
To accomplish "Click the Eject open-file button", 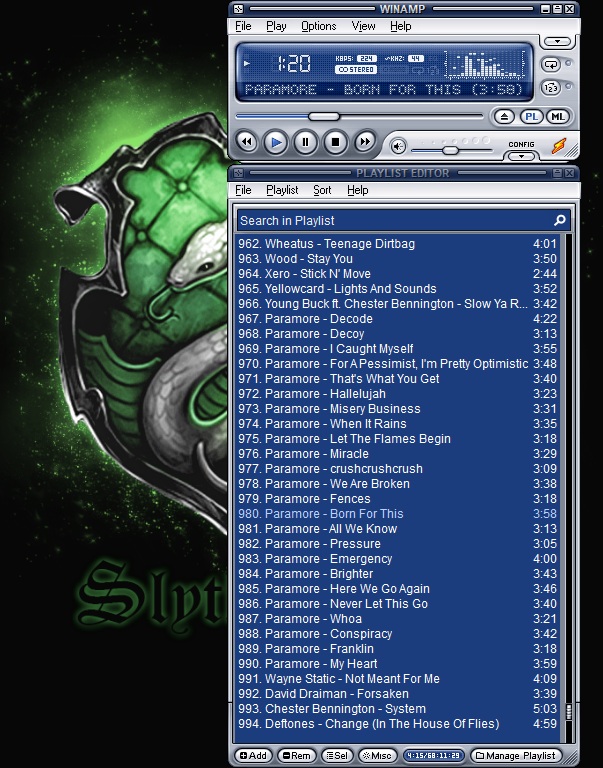I will click(504, 117).
